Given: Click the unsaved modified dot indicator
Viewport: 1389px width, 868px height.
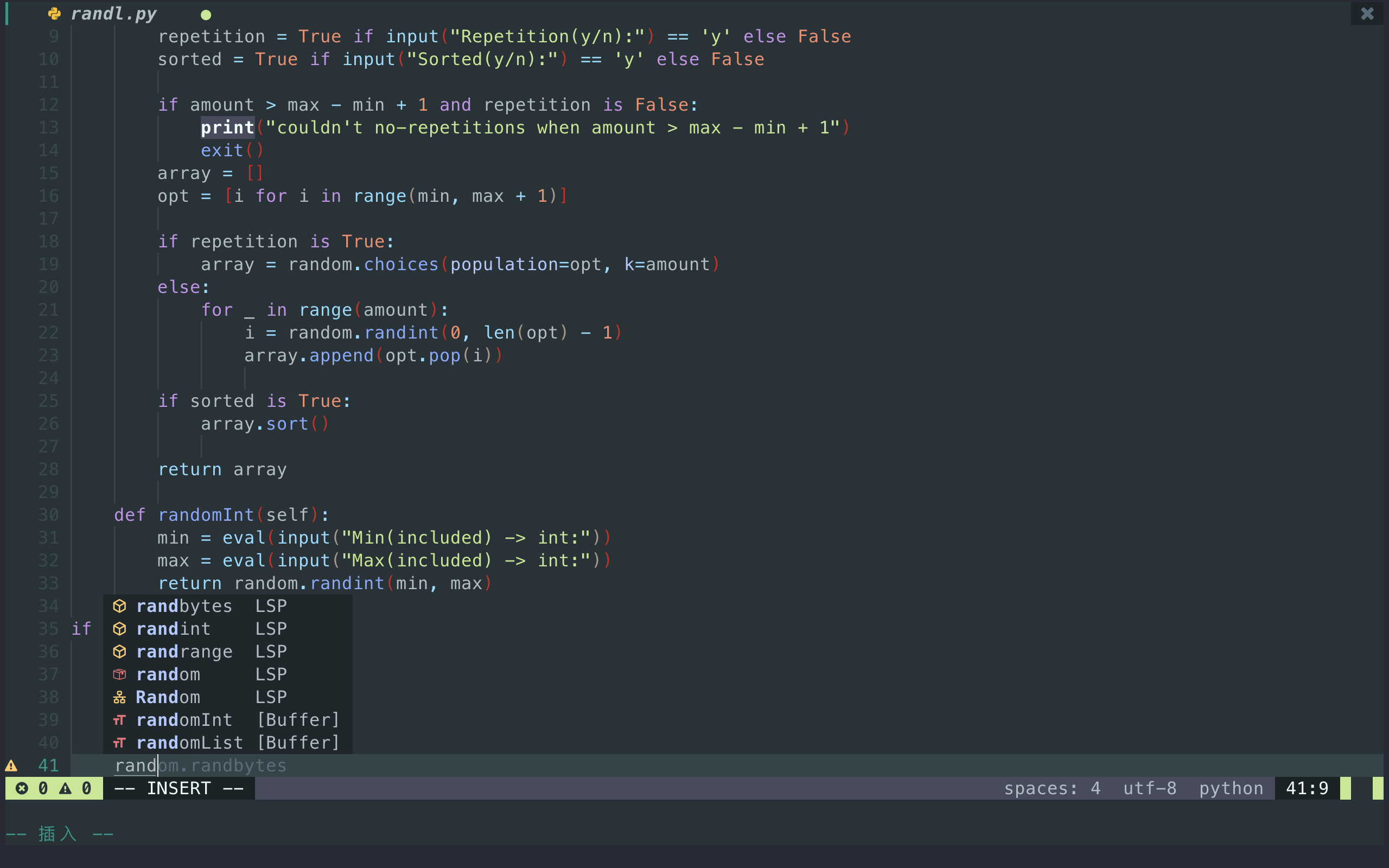Looking at the screenshot, I should pos(206,15).
